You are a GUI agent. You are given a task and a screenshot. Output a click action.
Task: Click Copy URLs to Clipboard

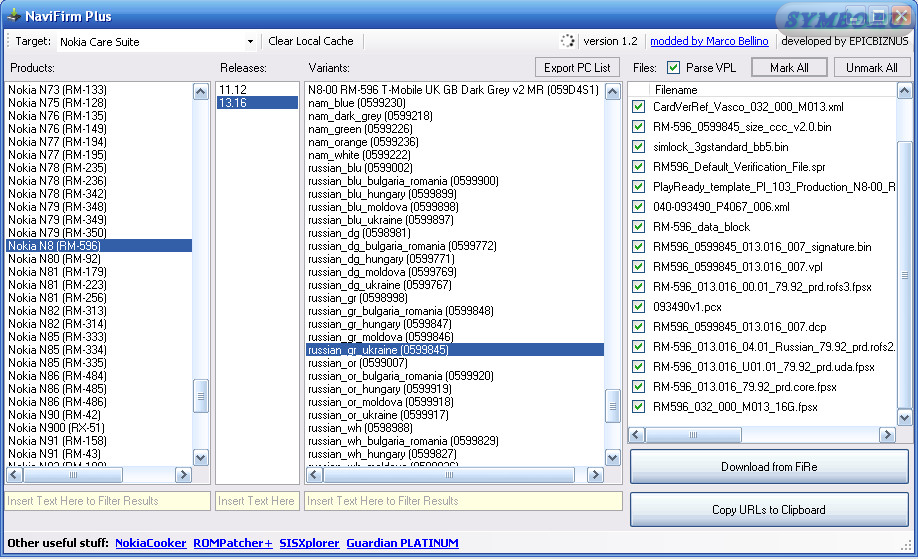point(768,510)
